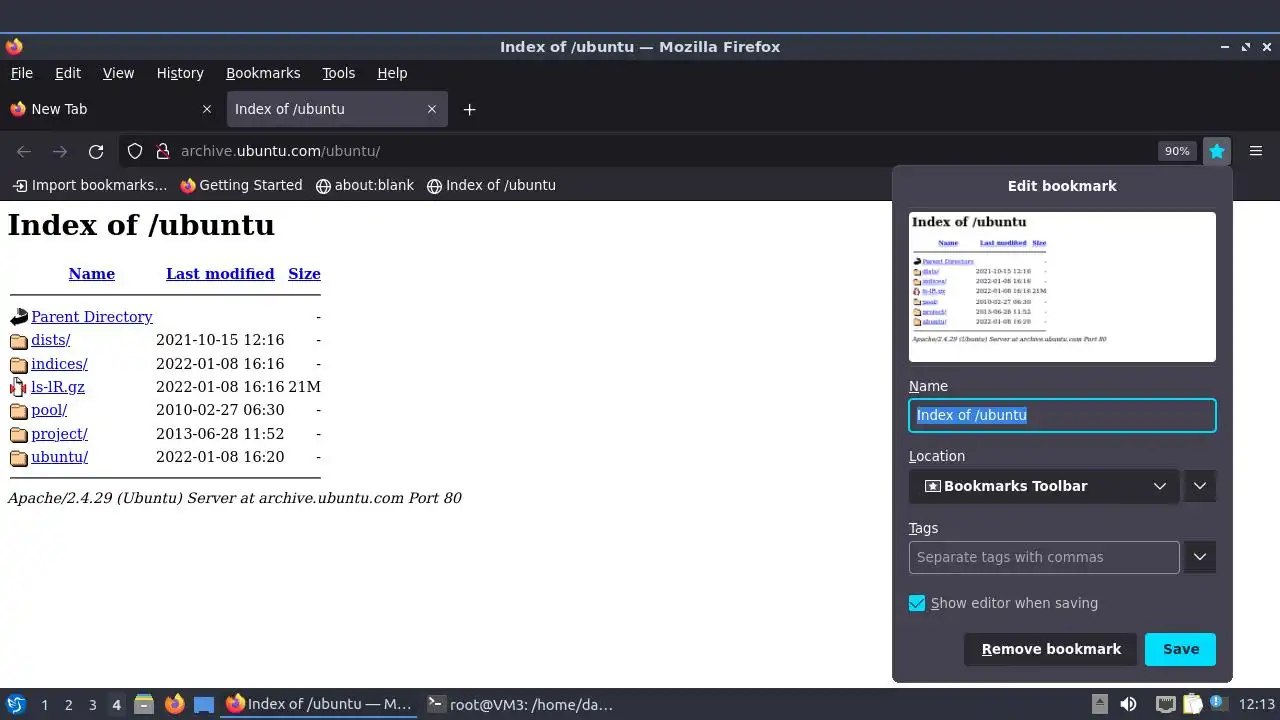Click the project folder icon
The height and width of the screenshot is (720, 1280).
point(18,434)
